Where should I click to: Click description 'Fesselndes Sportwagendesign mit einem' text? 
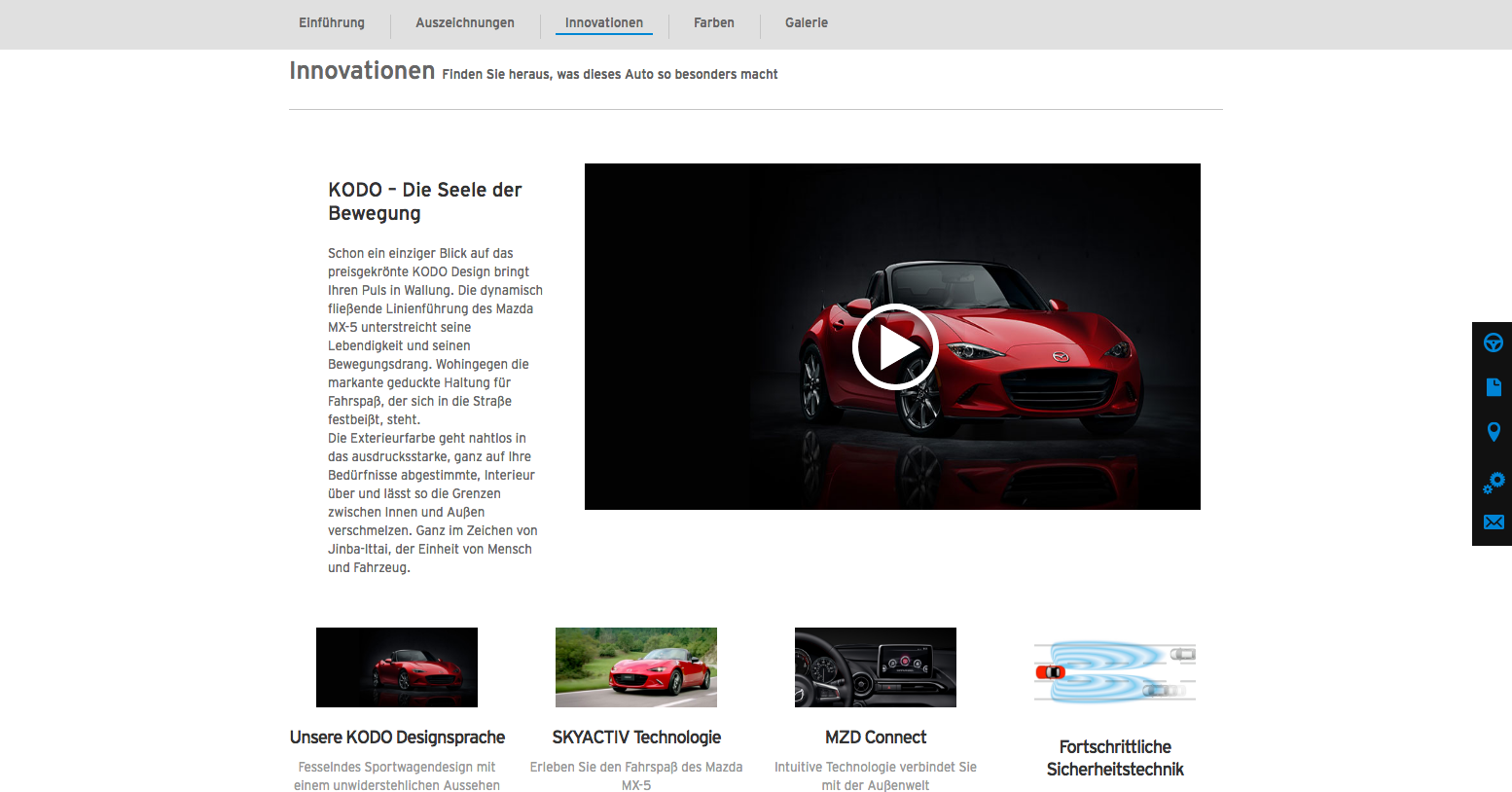(397, 776)
